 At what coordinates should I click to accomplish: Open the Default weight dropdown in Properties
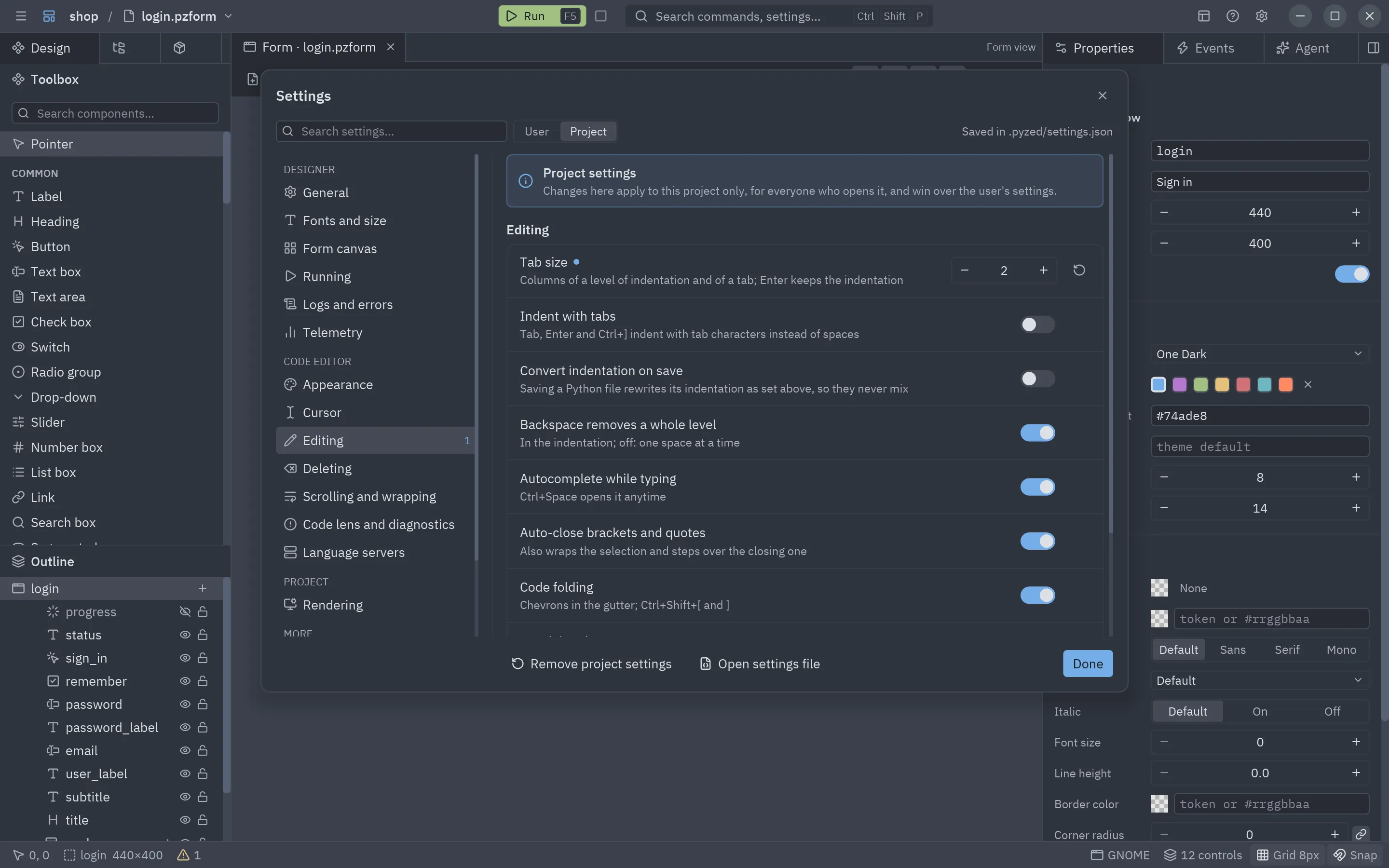[x=1259, y=680]
